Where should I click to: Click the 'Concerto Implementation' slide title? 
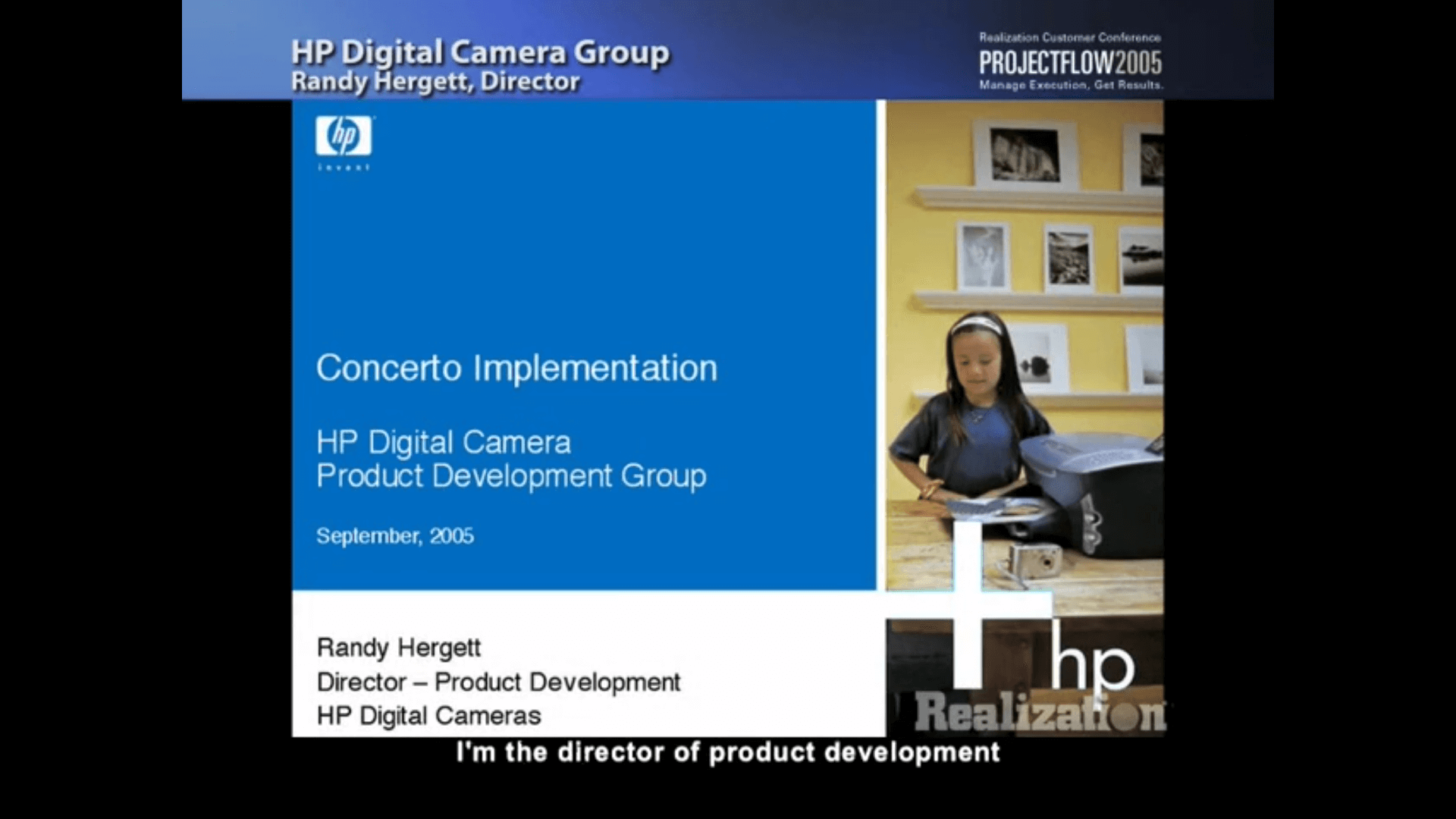point(516,368)
